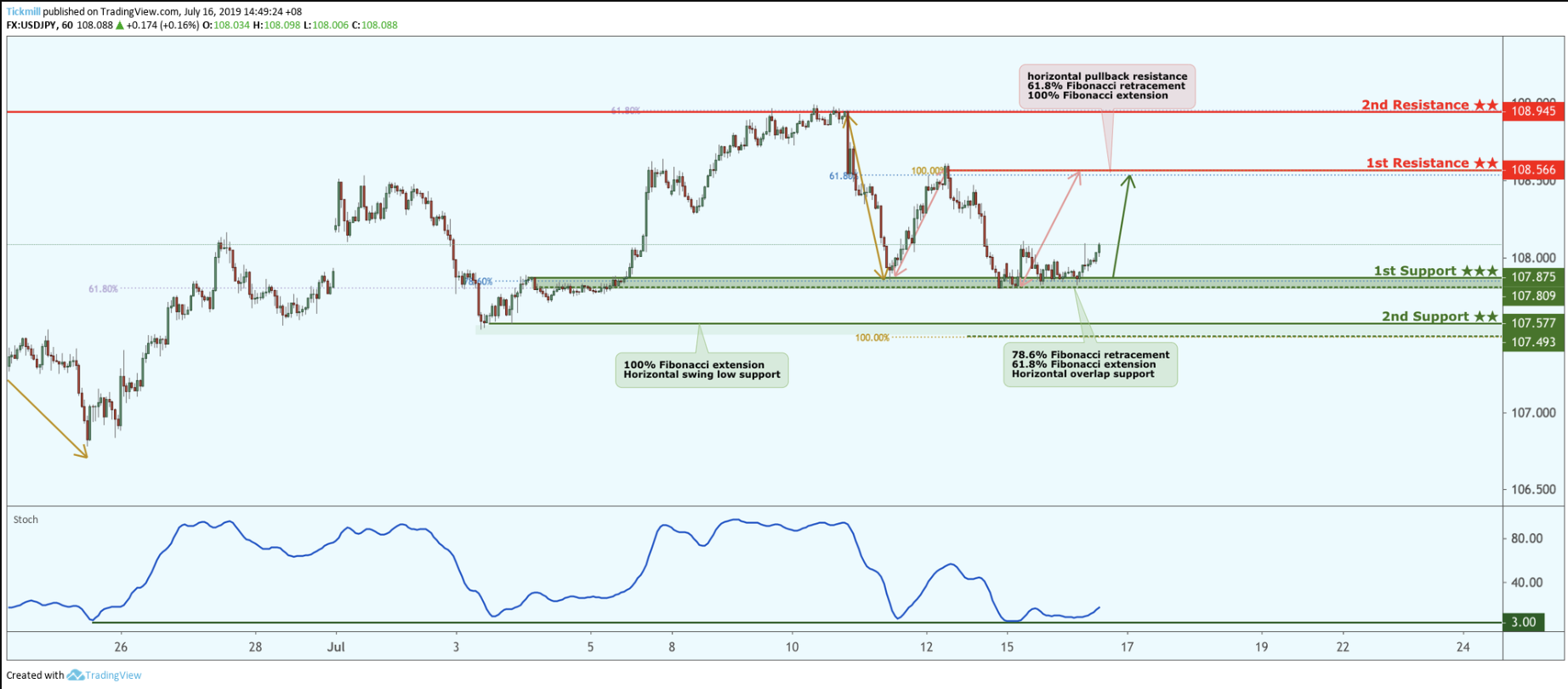Click the TradingView logo at bottom left
Image resolution: width=1568 pixels, height=689 pixels.
(x=105, y=675)
